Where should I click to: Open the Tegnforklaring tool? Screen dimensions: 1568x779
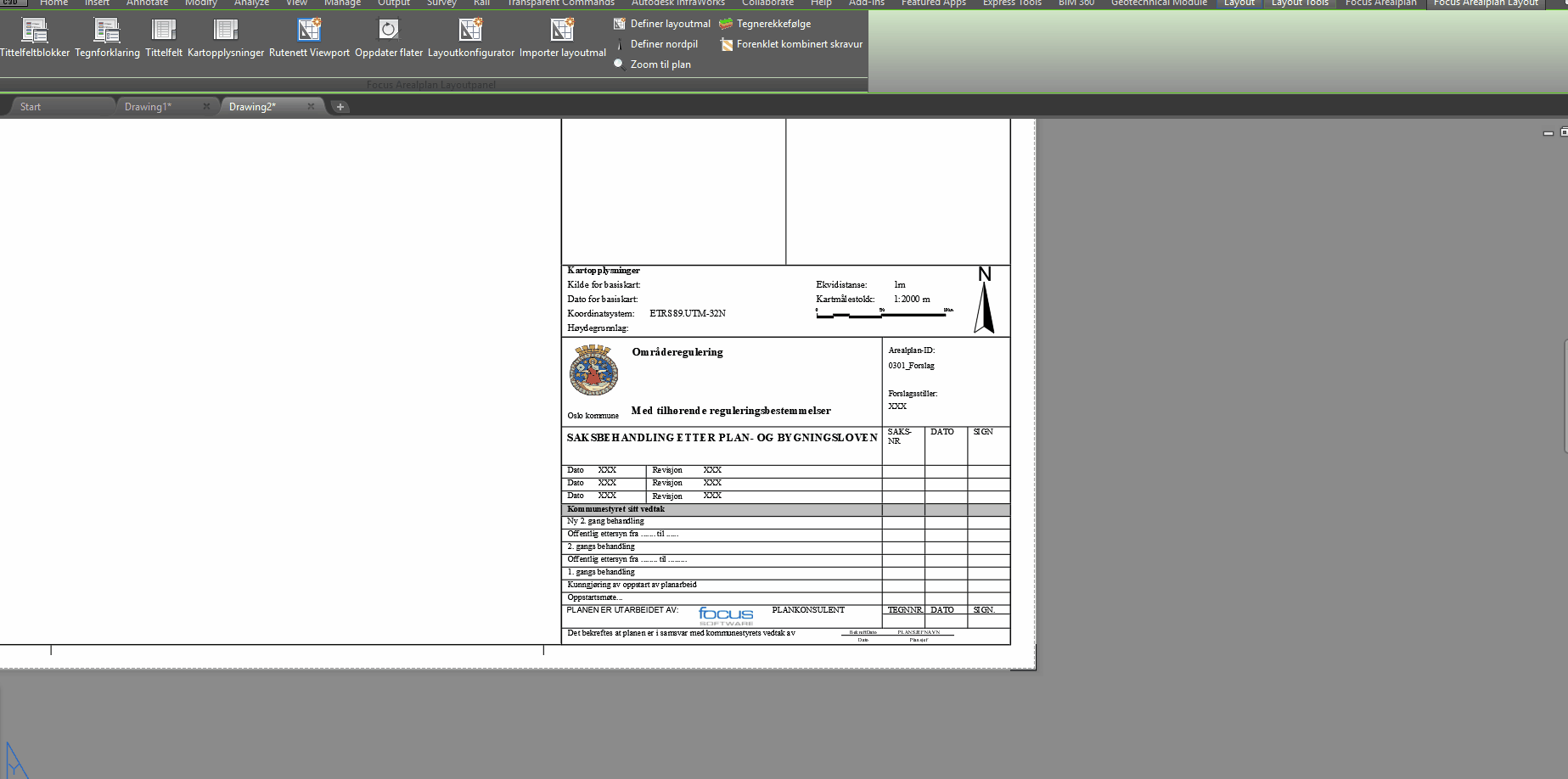107,31
